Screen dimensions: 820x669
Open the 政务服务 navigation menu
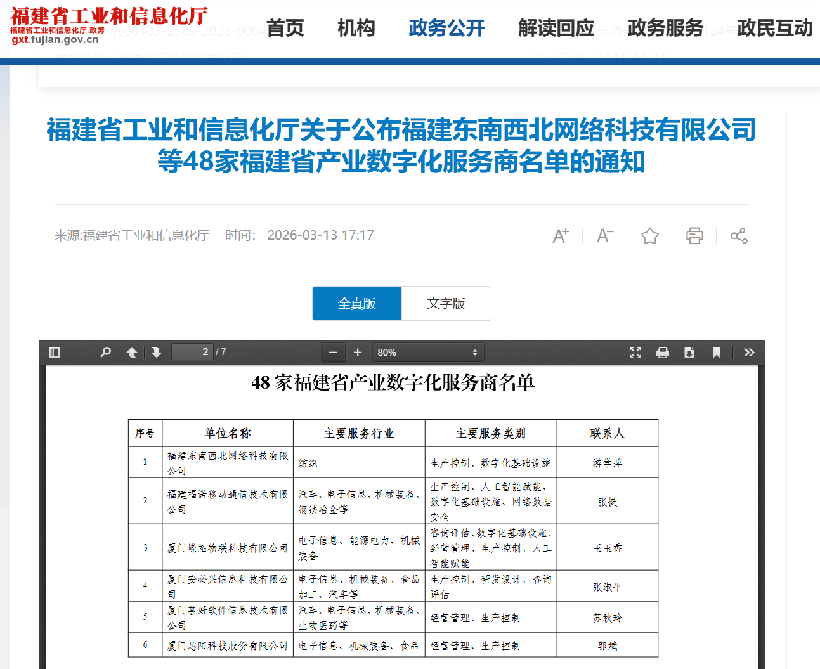tap(665, 28)
